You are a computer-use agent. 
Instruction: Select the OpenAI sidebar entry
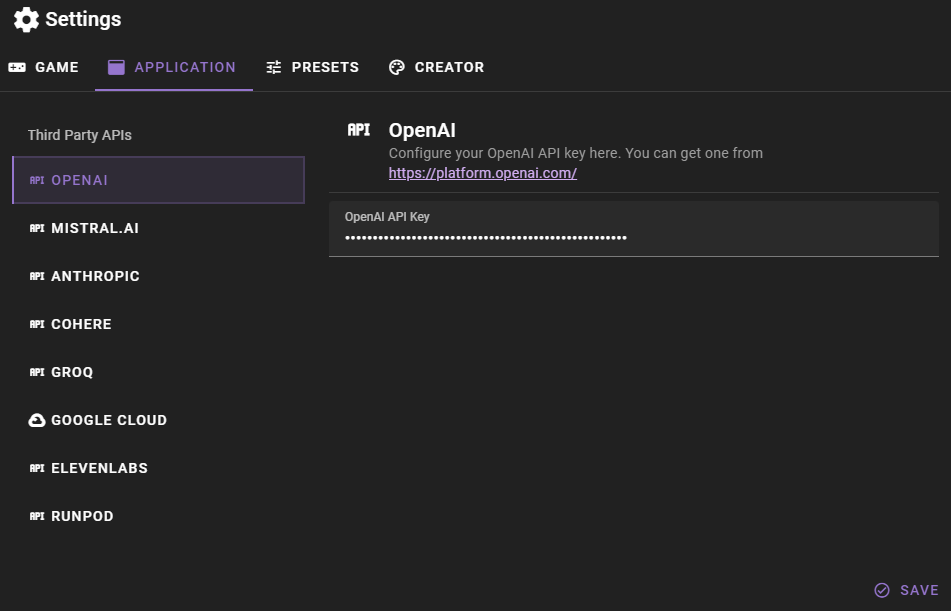click(x=158, y=180)
